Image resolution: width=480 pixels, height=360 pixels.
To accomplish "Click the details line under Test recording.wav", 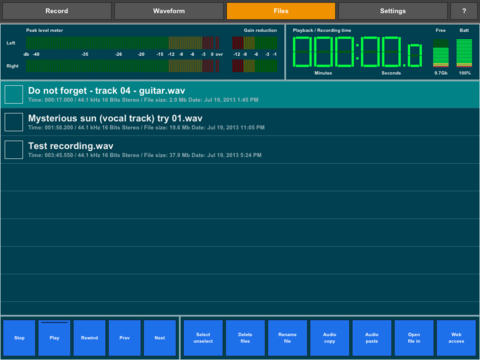I will point(145,155).
